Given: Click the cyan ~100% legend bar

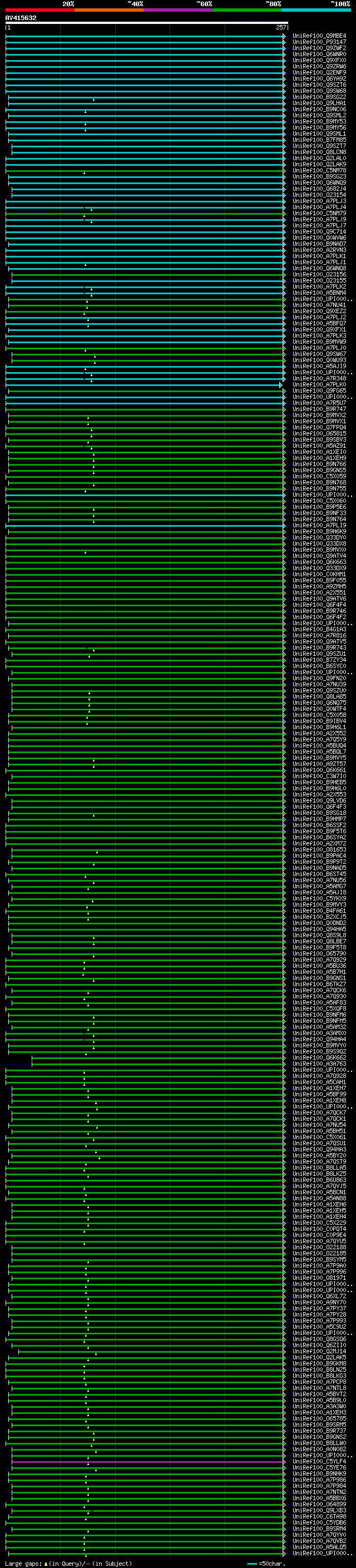Looking at the screenshot, I should 316,10.
